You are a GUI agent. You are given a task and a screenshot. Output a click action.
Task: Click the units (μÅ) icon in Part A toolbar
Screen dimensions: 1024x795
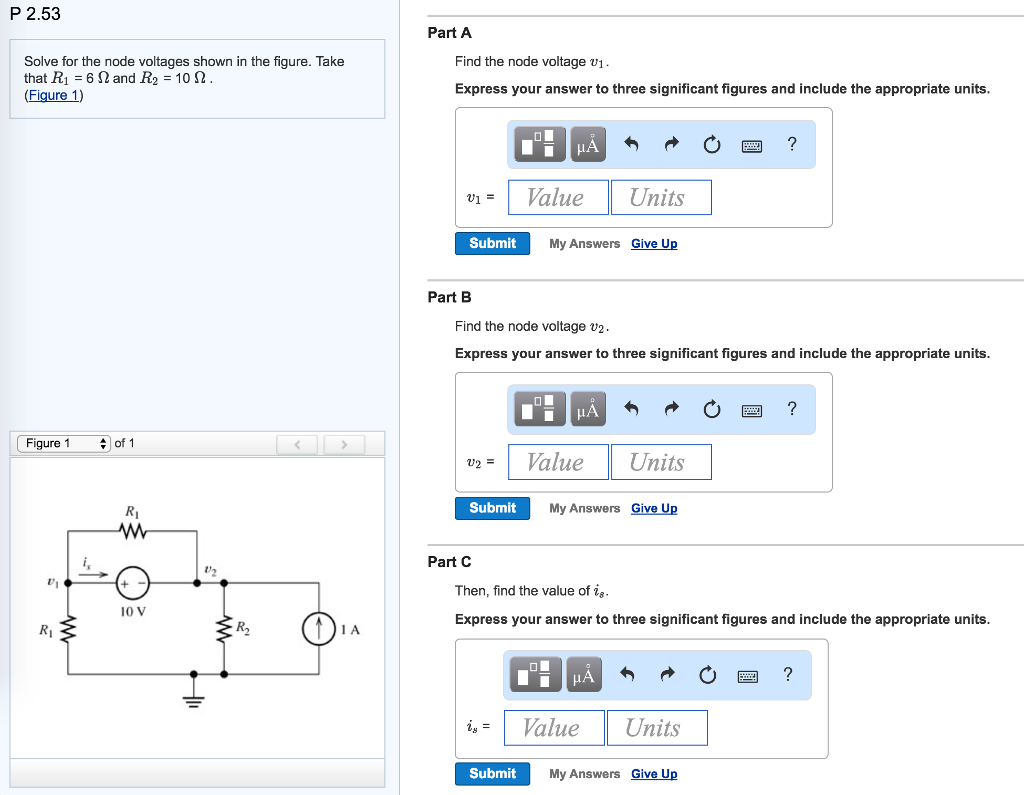(x=587, y=143)
